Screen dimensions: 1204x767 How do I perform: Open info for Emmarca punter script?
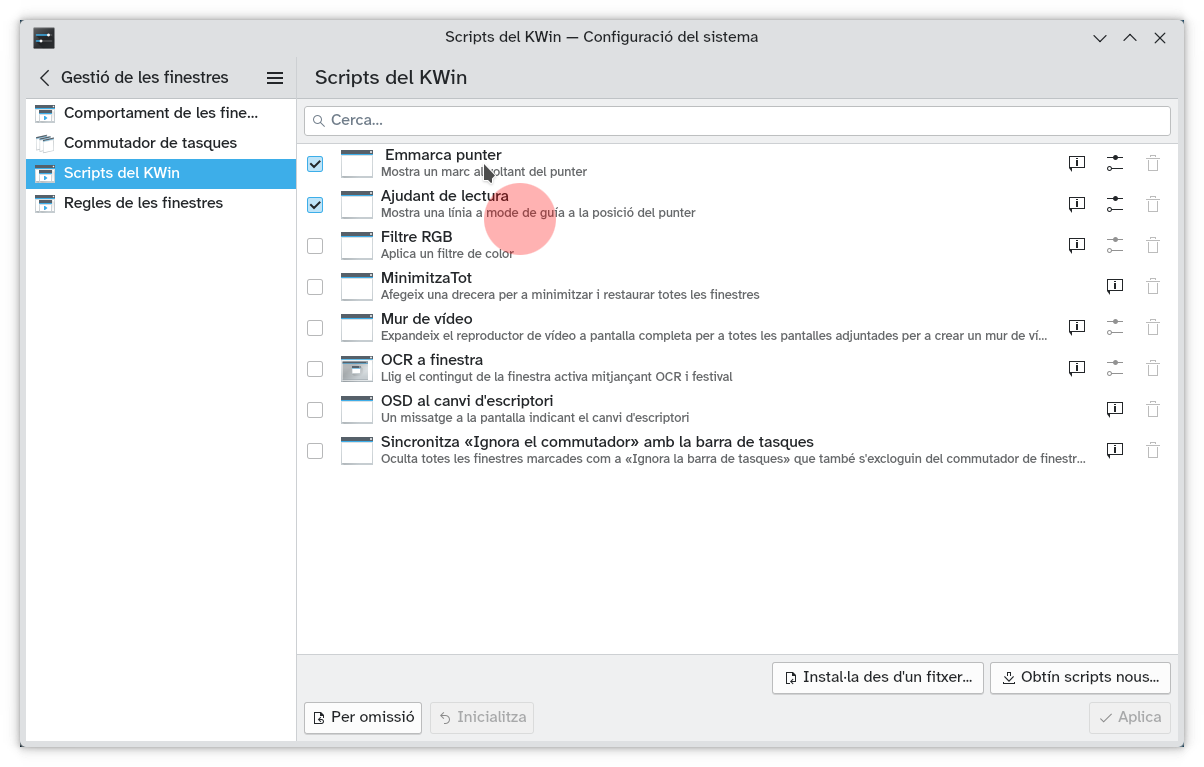1077,163
